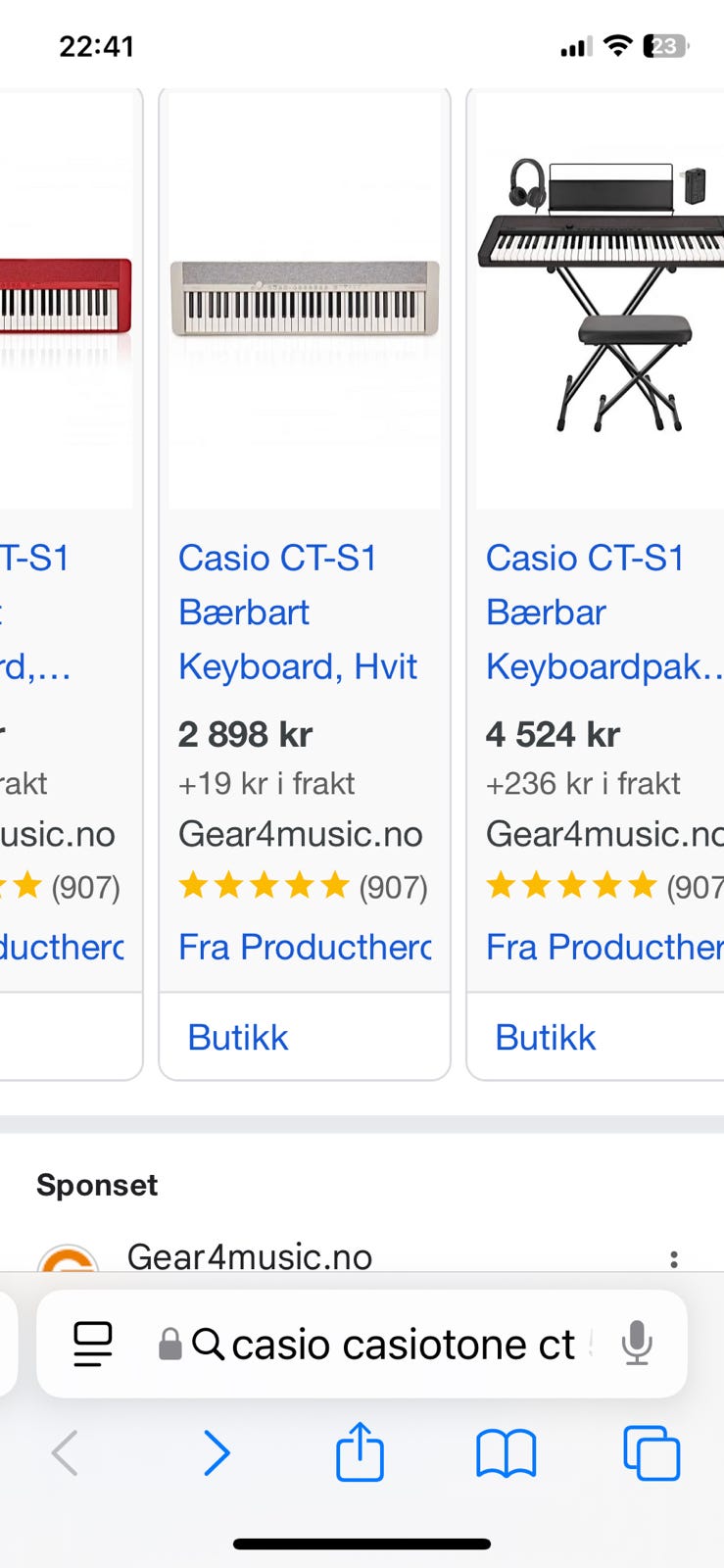Open the page reader menu icon
724x1568 pixels.
93,1344
